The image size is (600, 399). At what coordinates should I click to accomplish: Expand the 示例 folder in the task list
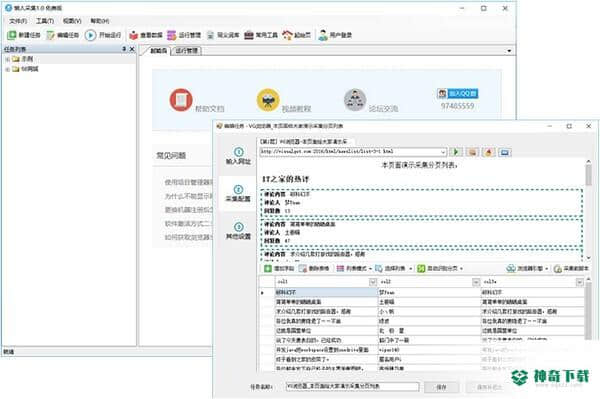pos(7,59)
